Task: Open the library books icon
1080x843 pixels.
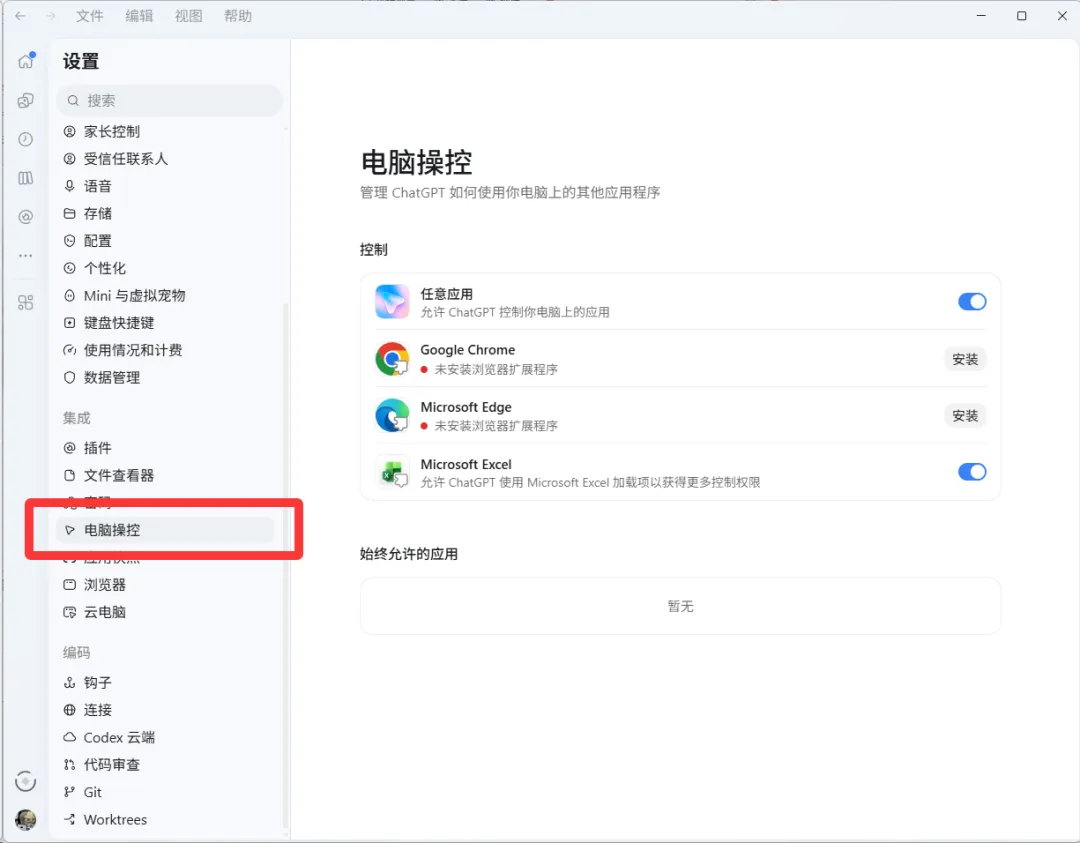Action: point(25,178)
